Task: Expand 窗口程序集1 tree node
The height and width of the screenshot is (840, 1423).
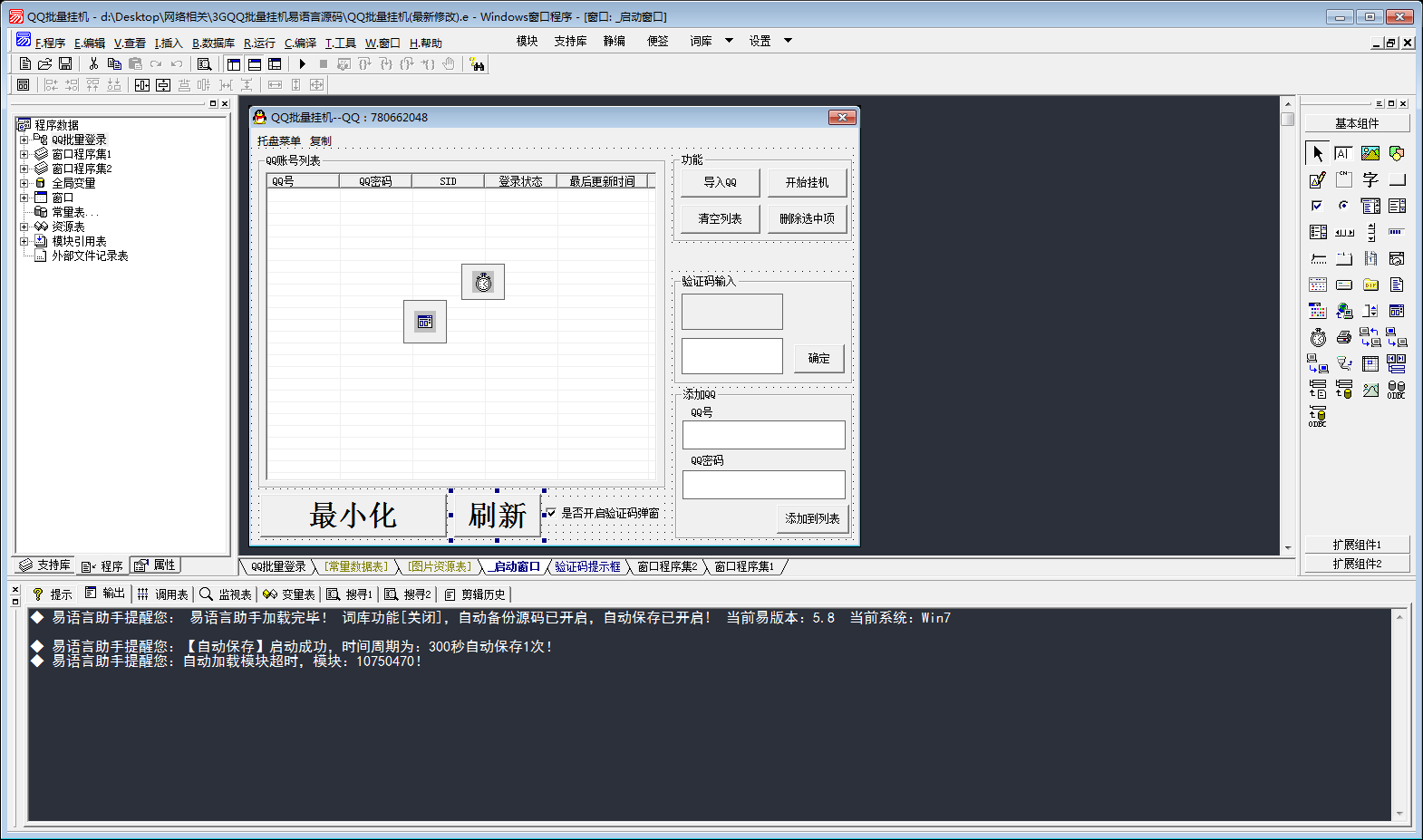Action: click(24, 154)
